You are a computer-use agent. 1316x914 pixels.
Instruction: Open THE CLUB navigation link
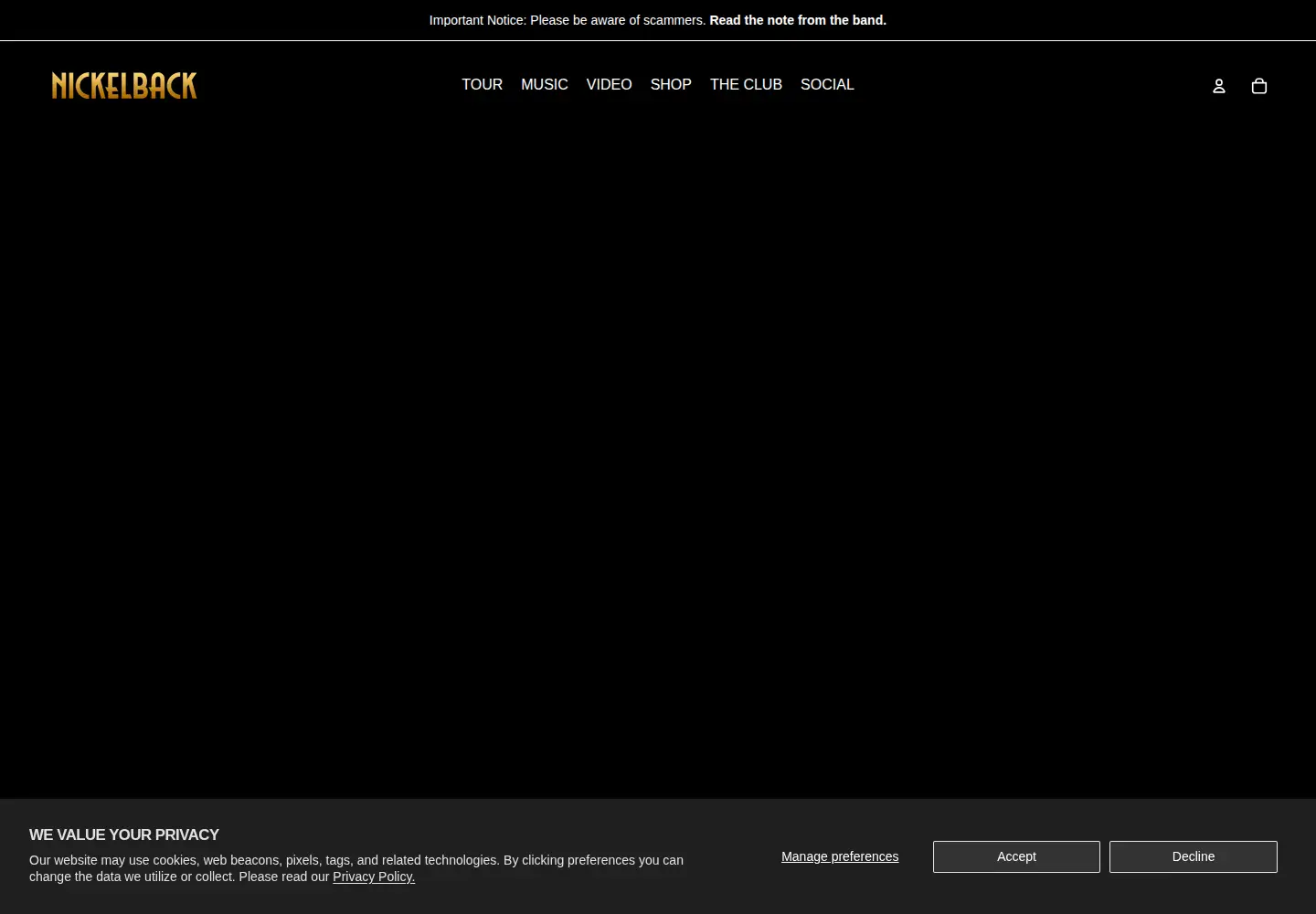(x=746, y=84)
